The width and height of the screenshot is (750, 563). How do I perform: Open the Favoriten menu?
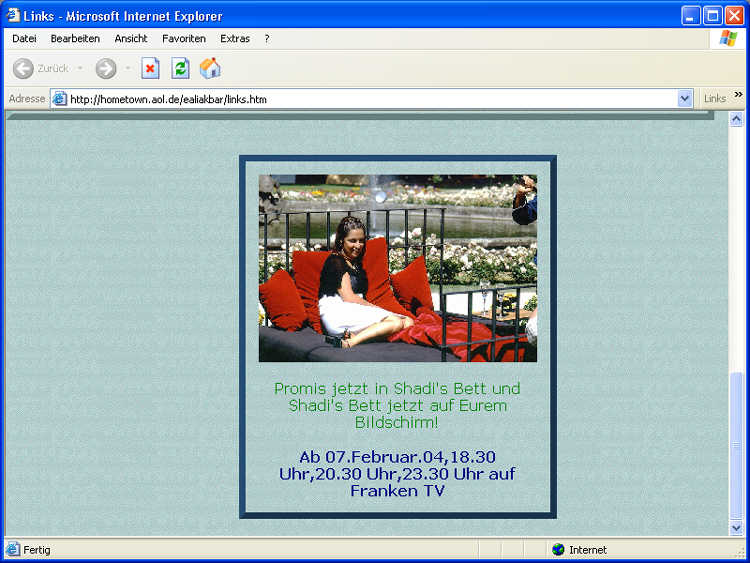184,38
